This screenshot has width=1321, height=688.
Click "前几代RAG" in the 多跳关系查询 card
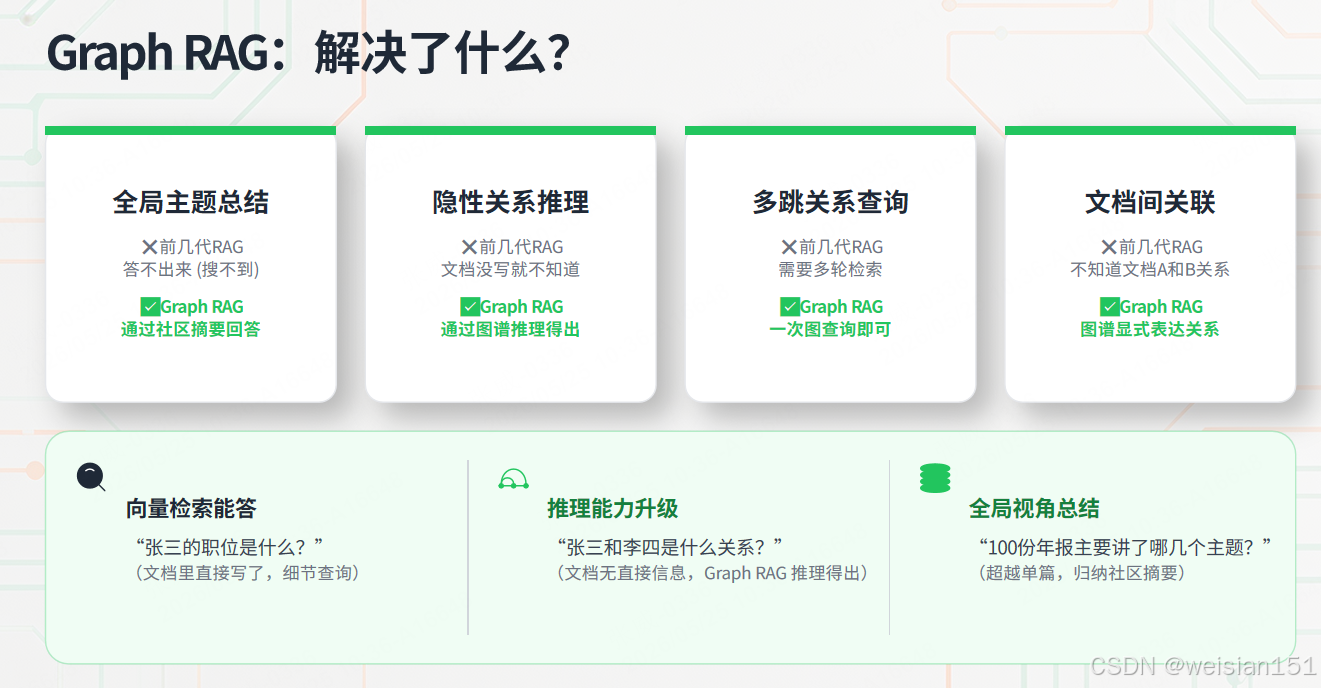(x=841, y=247)
